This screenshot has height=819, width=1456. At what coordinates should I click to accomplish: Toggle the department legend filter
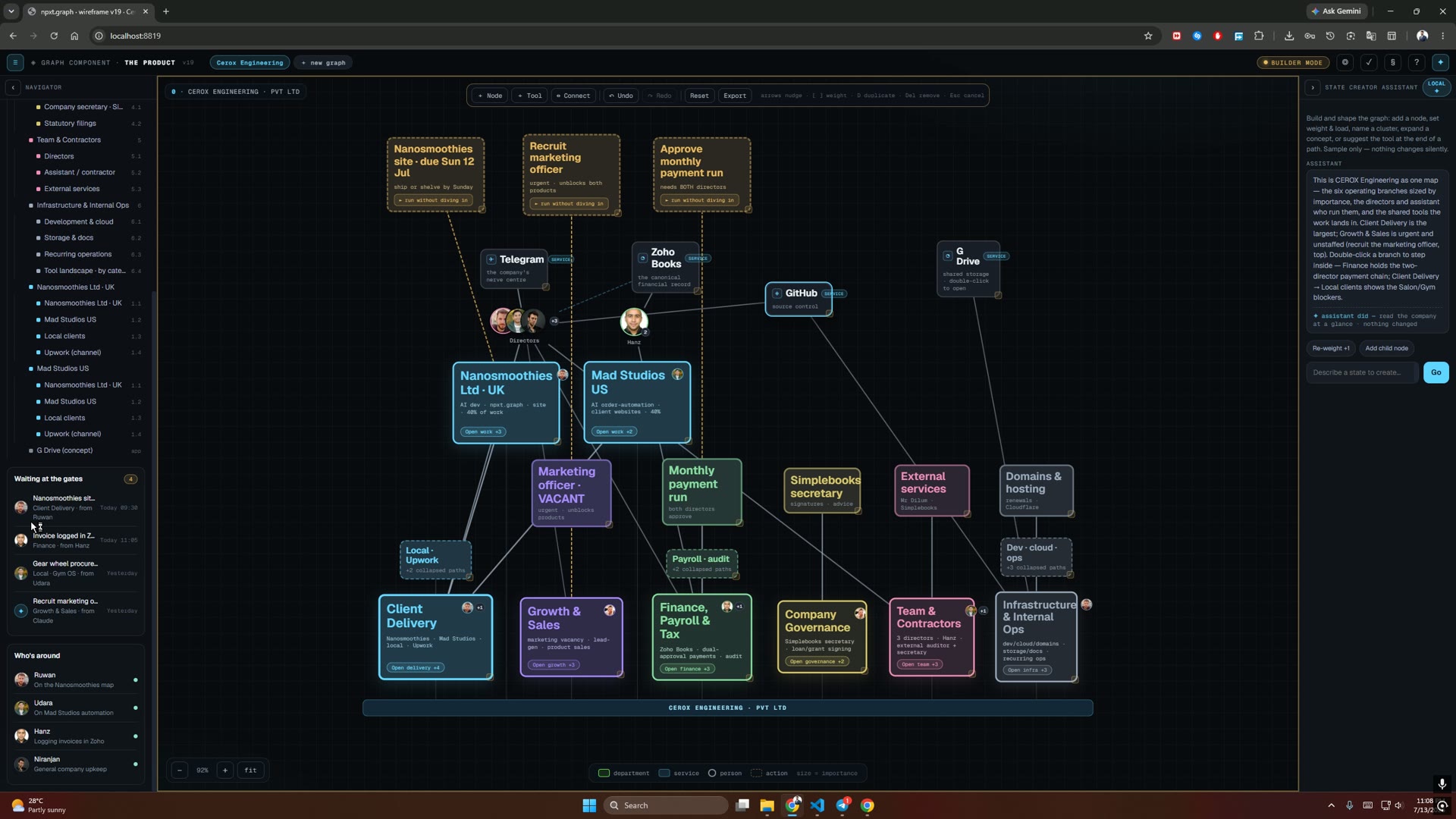[623, 773]
